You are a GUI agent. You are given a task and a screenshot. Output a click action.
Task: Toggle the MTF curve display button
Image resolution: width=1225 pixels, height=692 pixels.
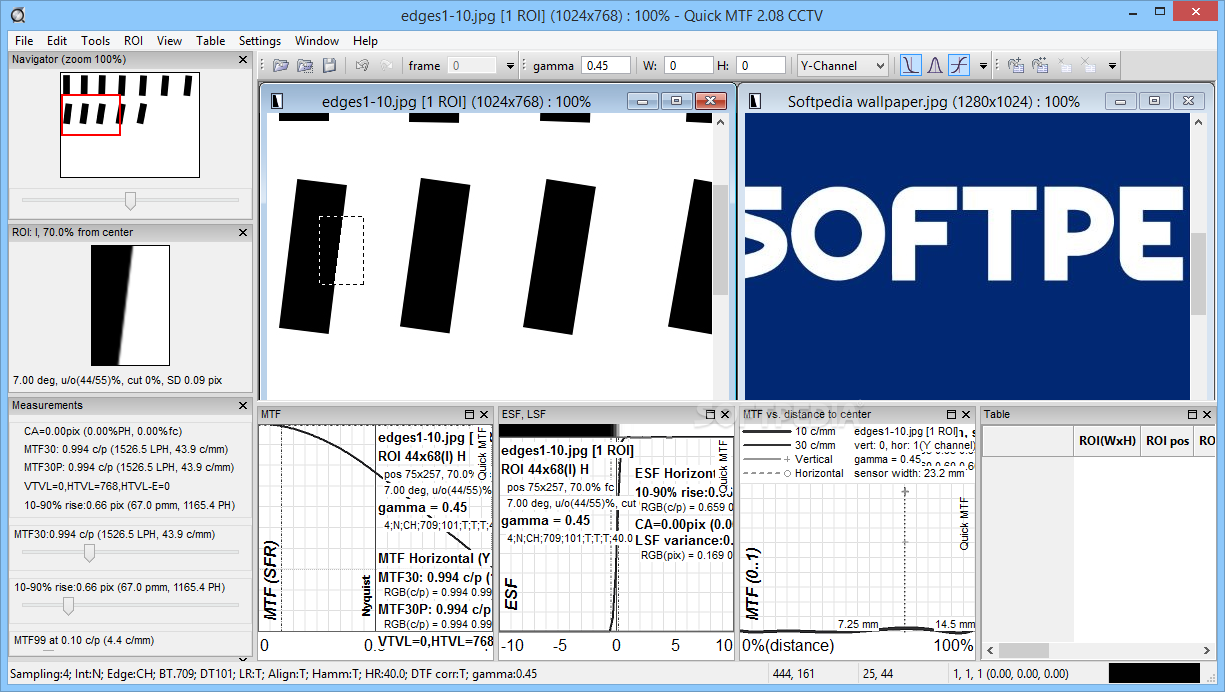(910, 66)
